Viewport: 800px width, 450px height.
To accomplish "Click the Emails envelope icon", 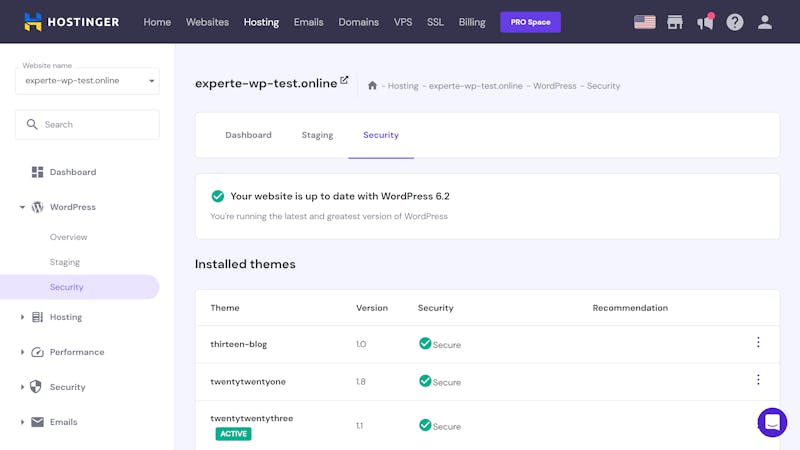I will pyautogui.click(x=37, y=422).
